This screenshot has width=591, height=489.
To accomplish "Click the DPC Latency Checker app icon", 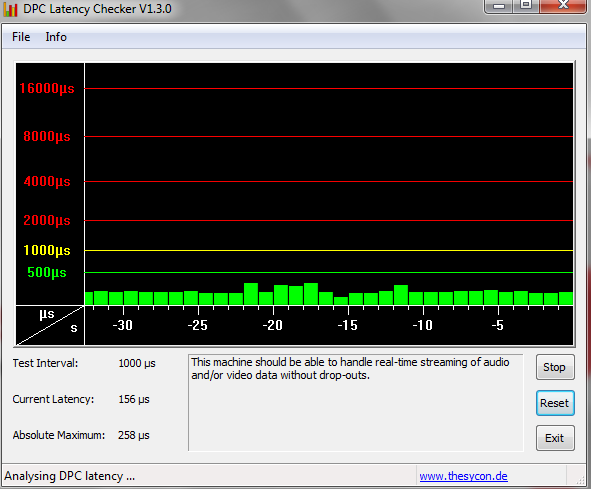I will click(11, 9).
